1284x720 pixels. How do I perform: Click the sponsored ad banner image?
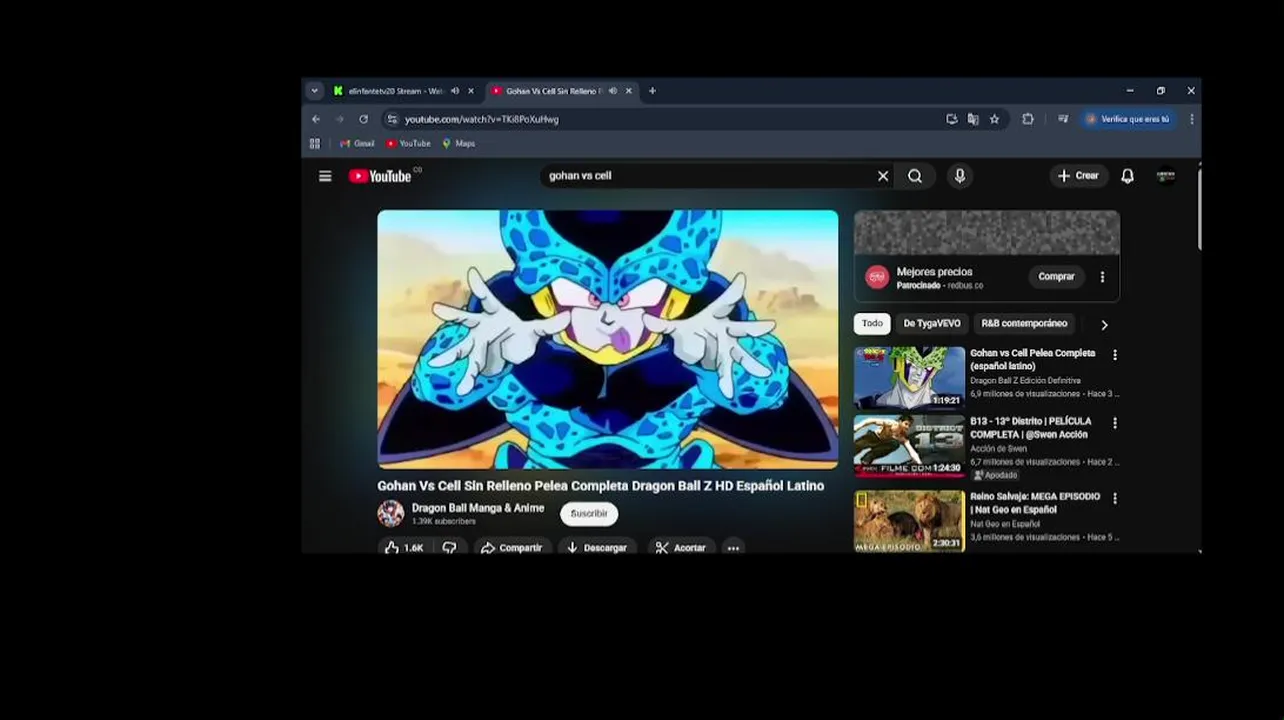(x=987, y=233)
